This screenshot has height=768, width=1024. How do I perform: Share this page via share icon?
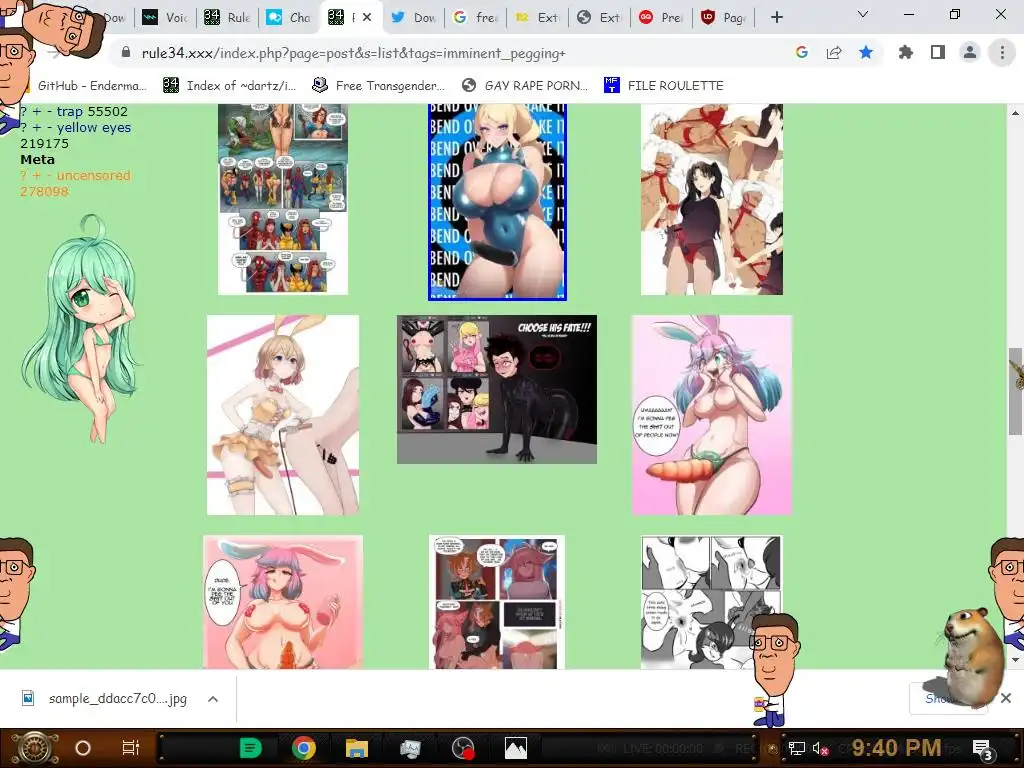click(x=834, y=53)
